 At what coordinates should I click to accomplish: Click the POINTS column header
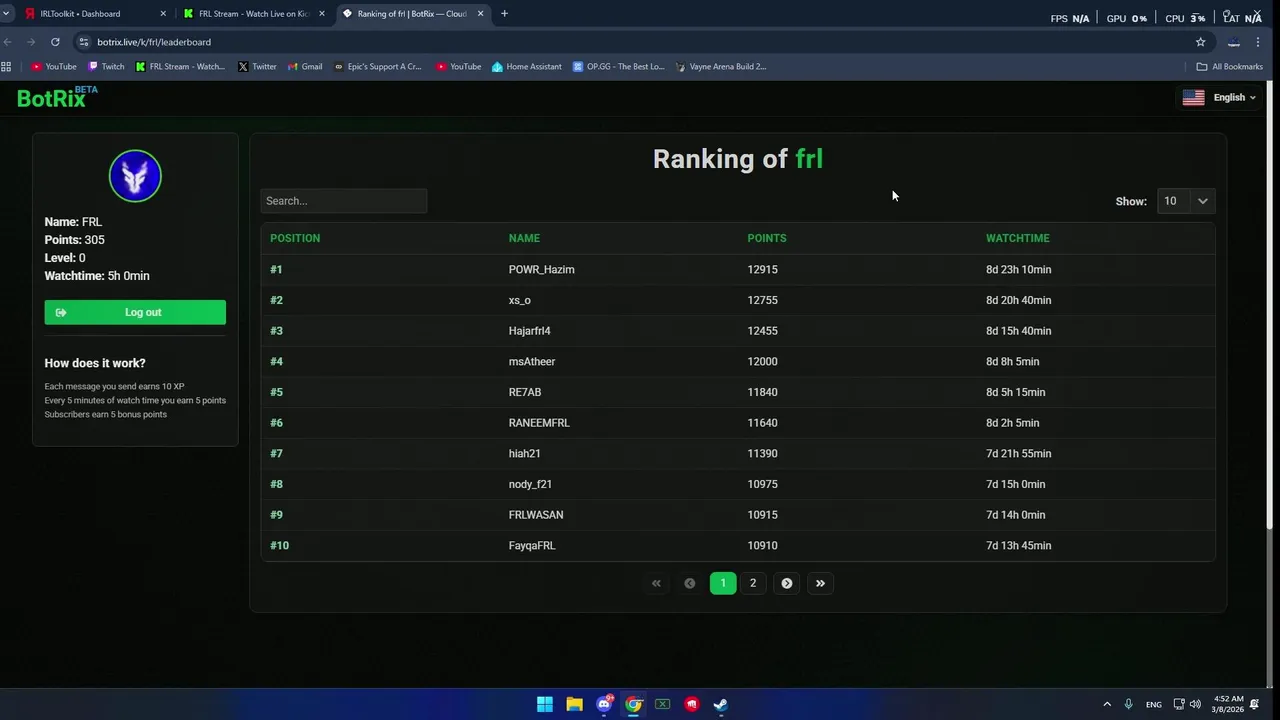[x=767, y=238]
